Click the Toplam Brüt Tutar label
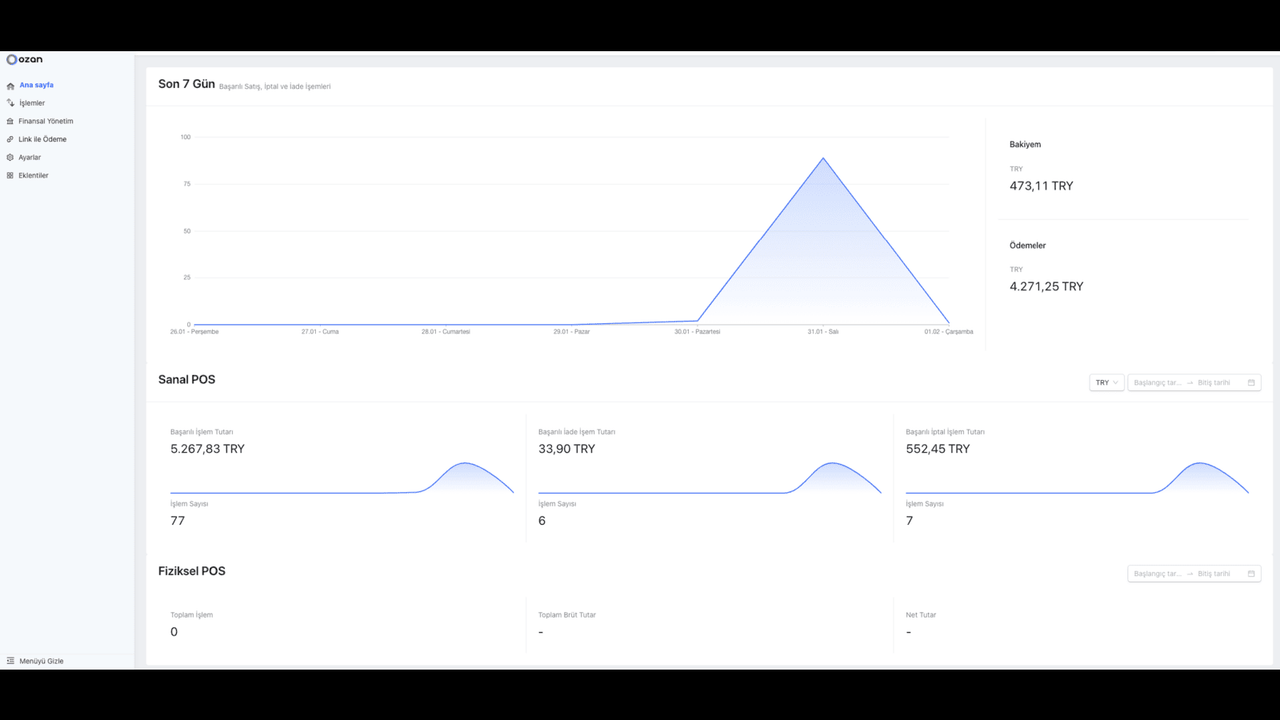The height and width of the screenshot is (720, 1280). [x=567, y=615]
